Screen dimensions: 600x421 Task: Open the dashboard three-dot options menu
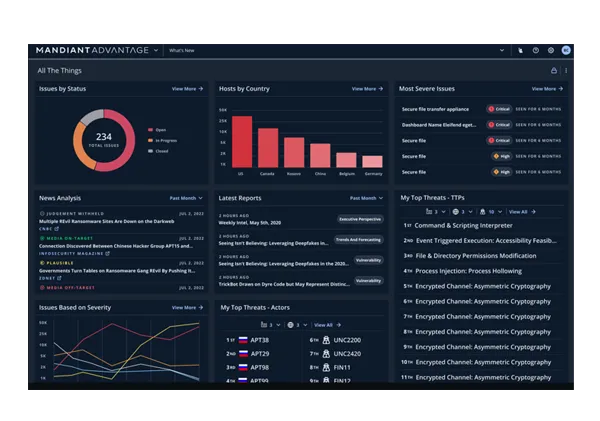point(566,71)
